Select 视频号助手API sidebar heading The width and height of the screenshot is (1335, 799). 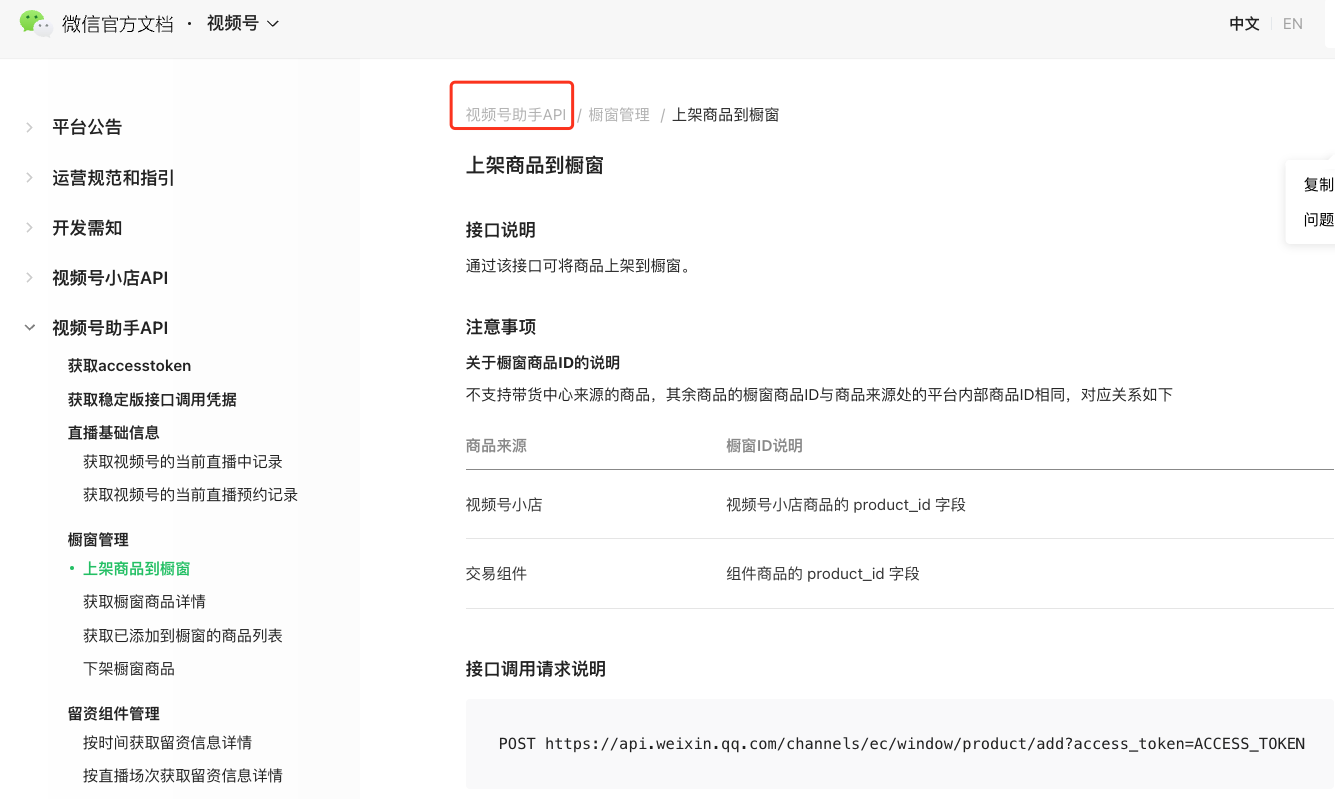click(x=110, y=328)
